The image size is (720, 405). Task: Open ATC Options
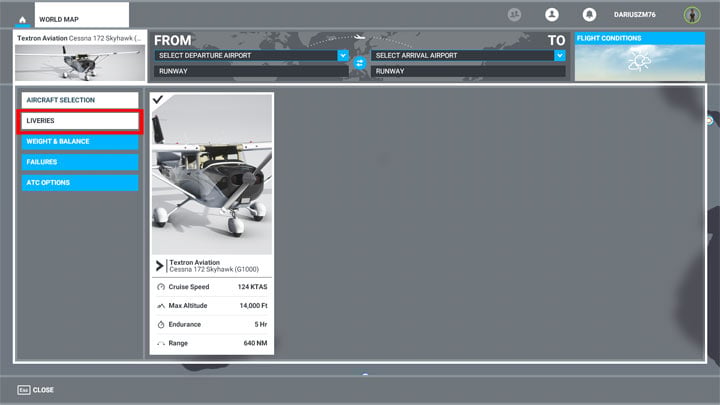tap(81, 183)
